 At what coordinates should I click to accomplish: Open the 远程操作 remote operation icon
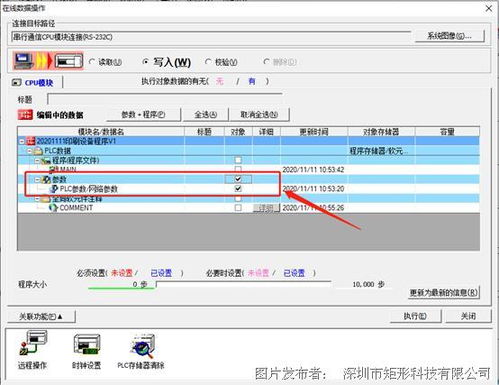click(33, 343)
